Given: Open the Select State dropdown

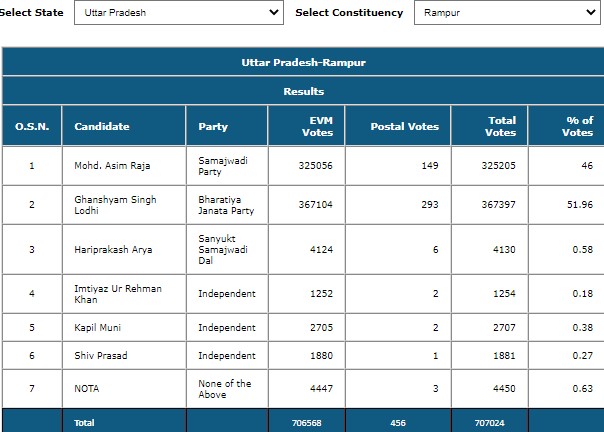Looking at the screenshot, I should [x=179, y=13].
